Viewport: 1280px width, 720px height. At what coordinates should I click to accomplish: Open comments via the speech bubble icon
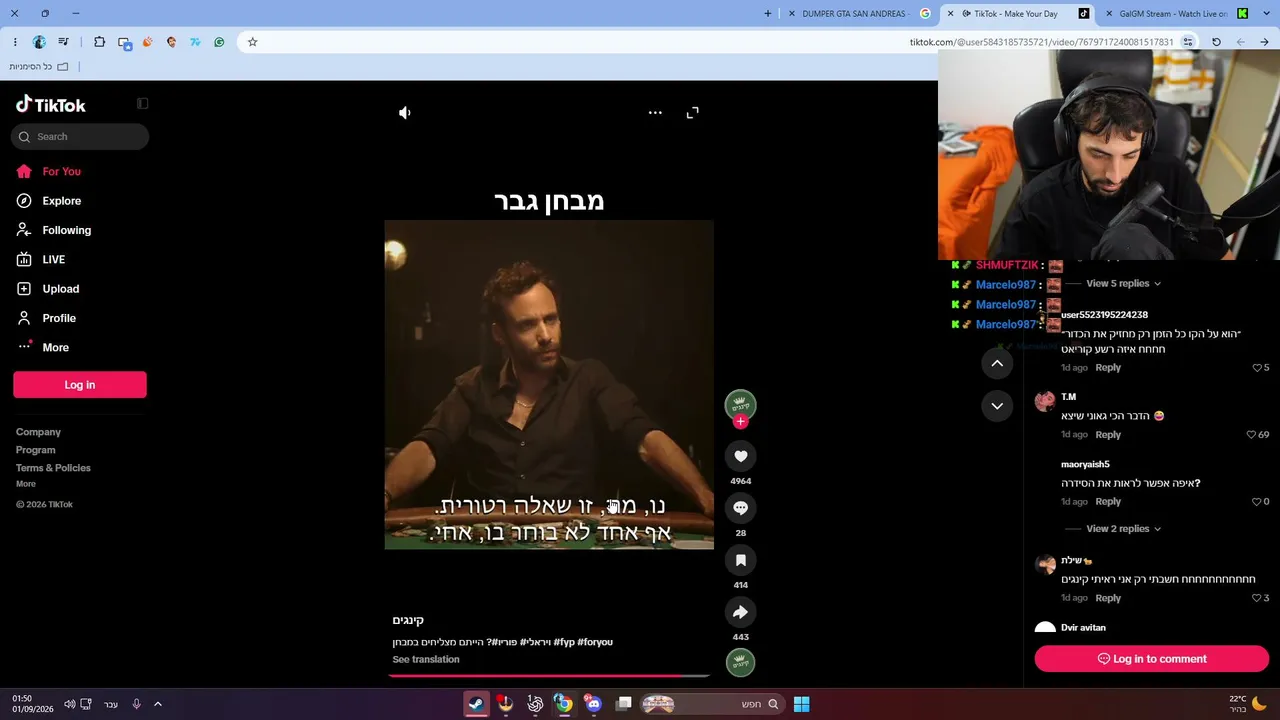741,508
